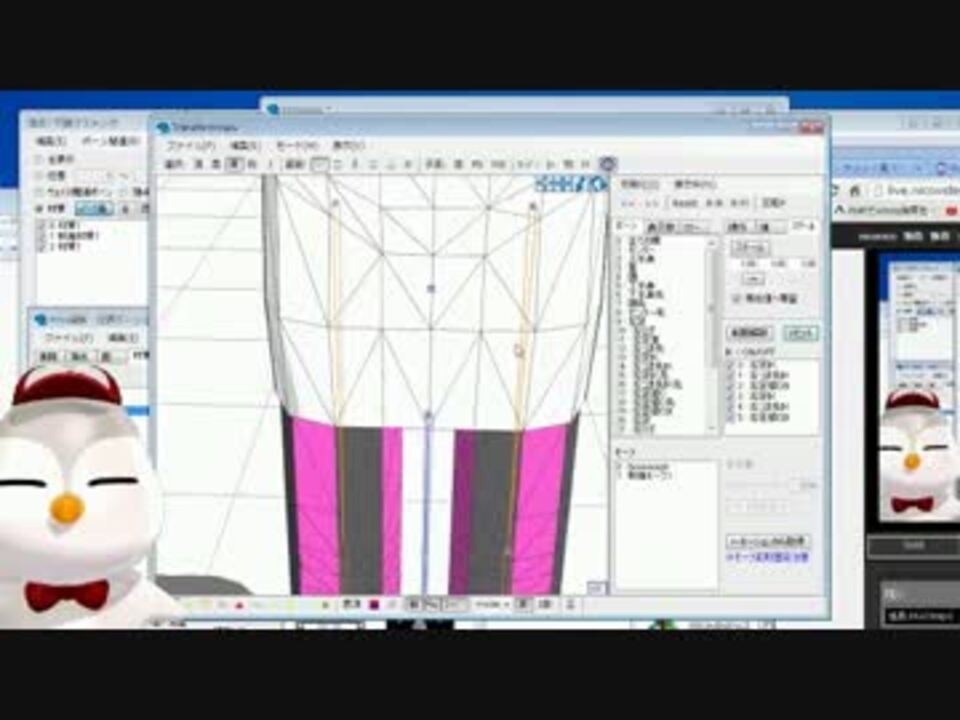Open the 編集(E) menu in TransformView
Screen dimensions: 960x720
pyautogui.click(x=245, y=146)
